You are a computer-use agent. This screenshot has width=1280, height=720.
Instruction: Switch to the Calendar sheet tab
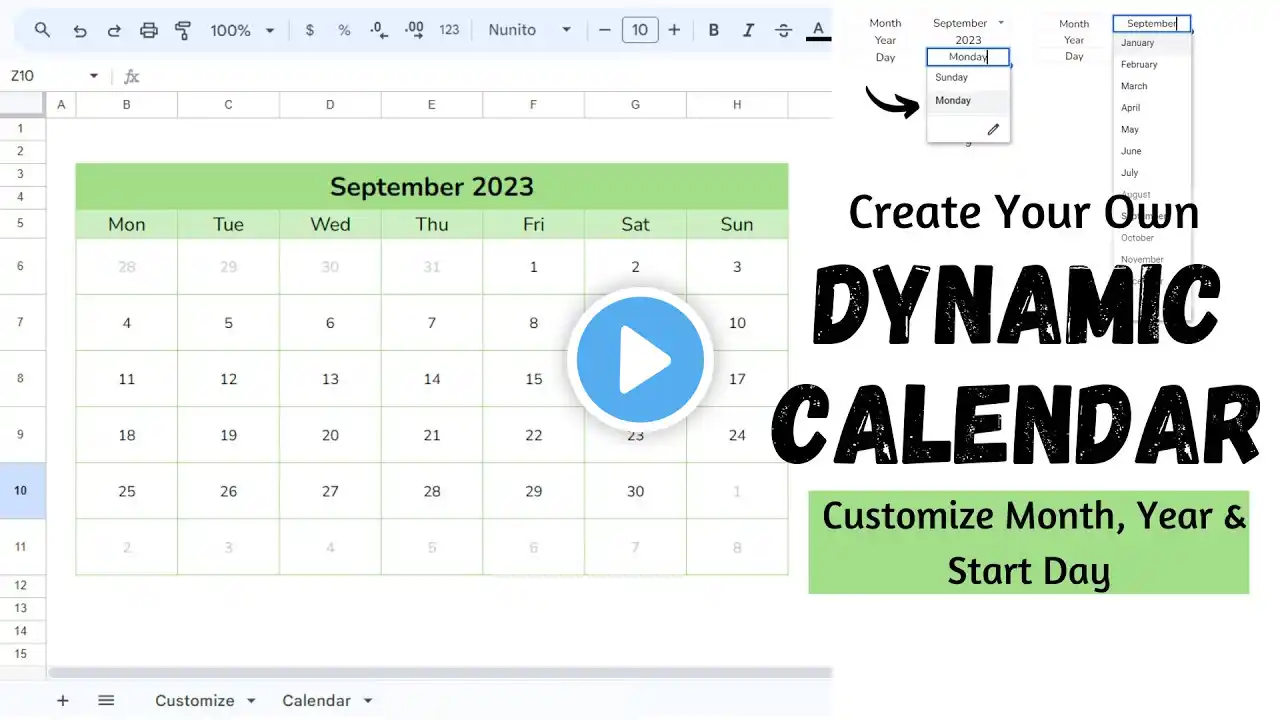[316, 700]
